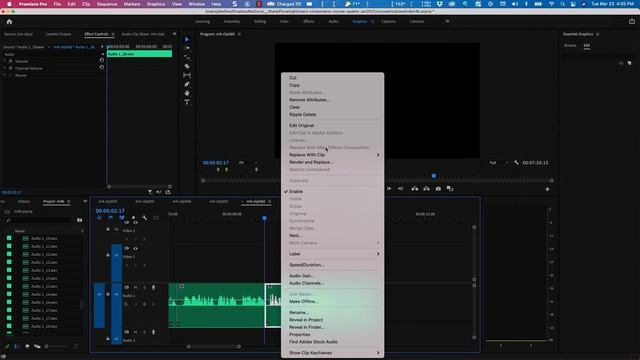The width and height of the screenshot is (640, 360).
Task: Click the Extract button in Program monitor
Action: point(427,189)
